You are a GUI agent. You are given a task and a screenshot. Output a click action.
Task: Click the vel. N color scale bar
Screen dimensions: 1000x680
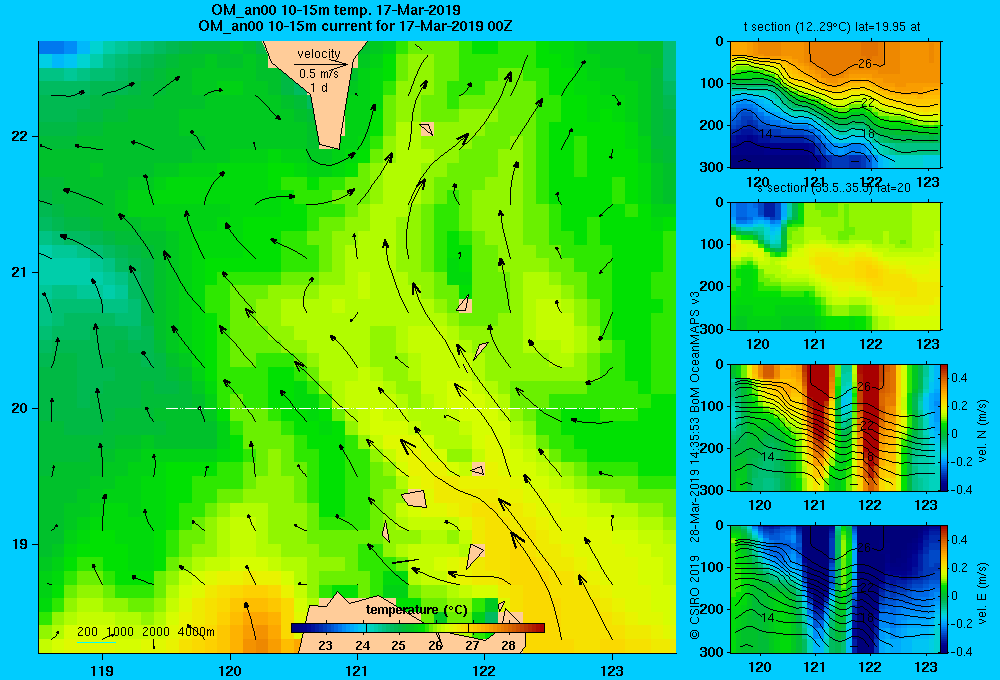point(945,427)
